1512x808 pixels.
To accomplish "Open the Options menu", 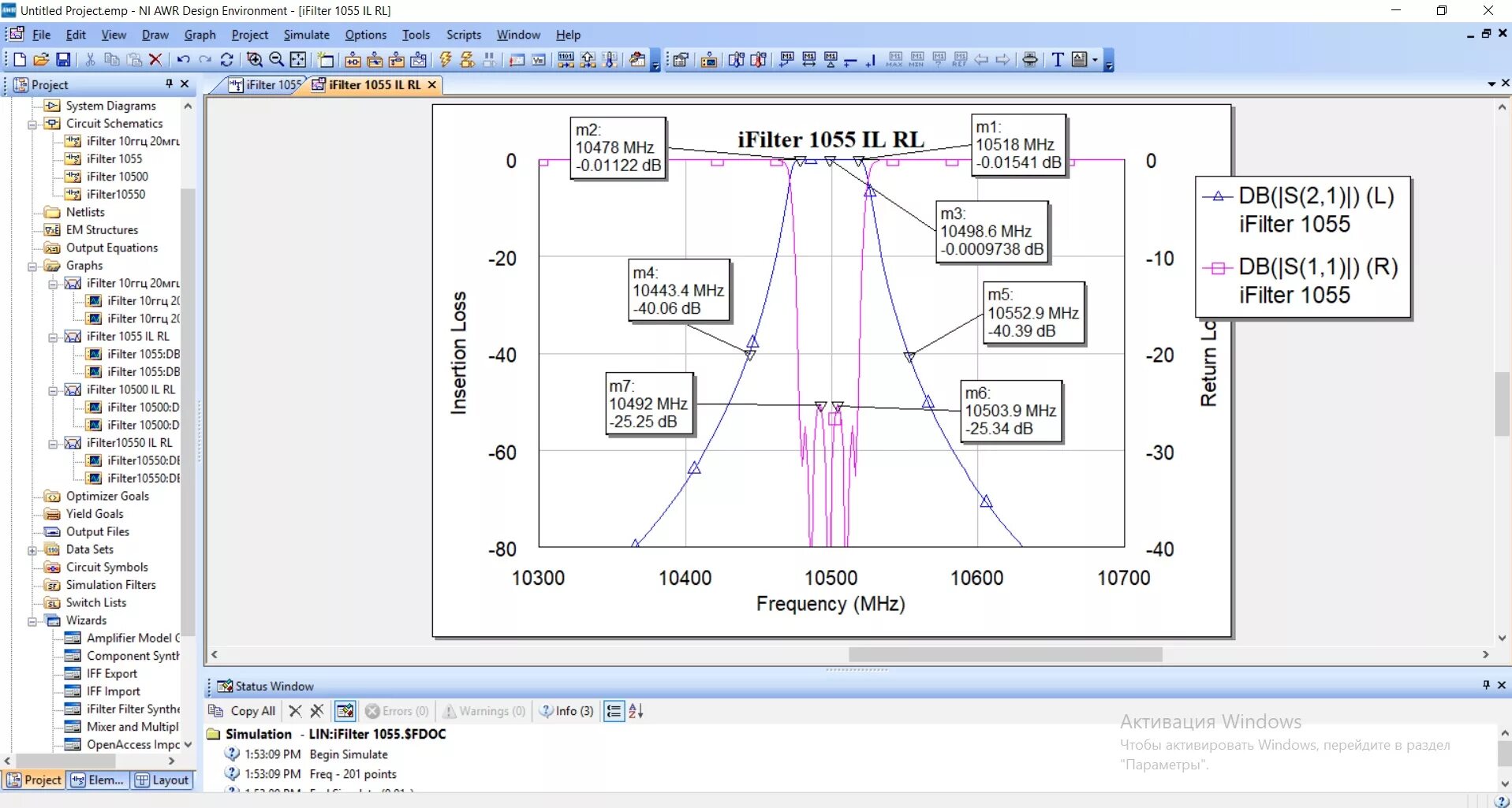I will click(x=366, y=35).
